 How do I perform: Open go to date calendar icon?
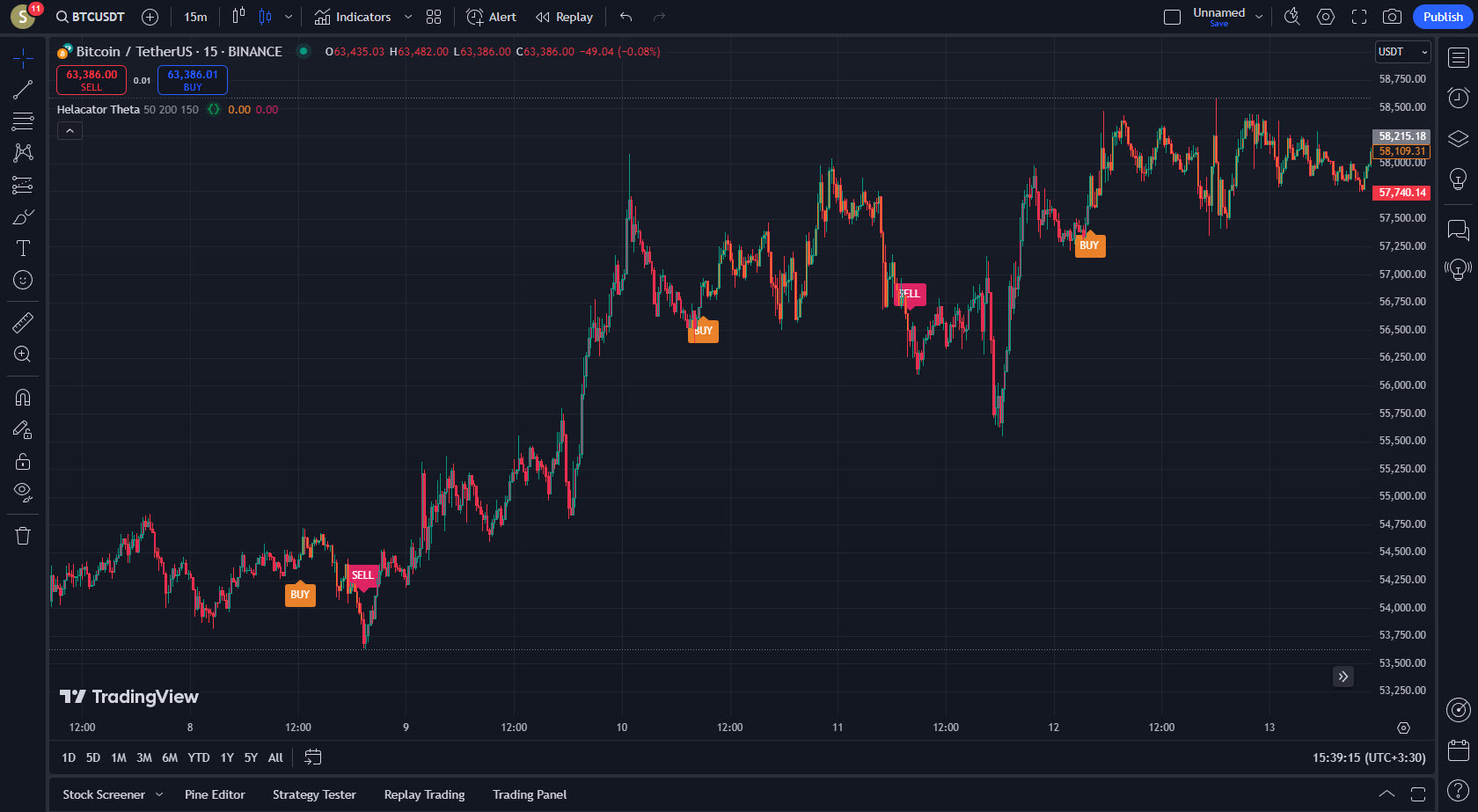(312, 757)
